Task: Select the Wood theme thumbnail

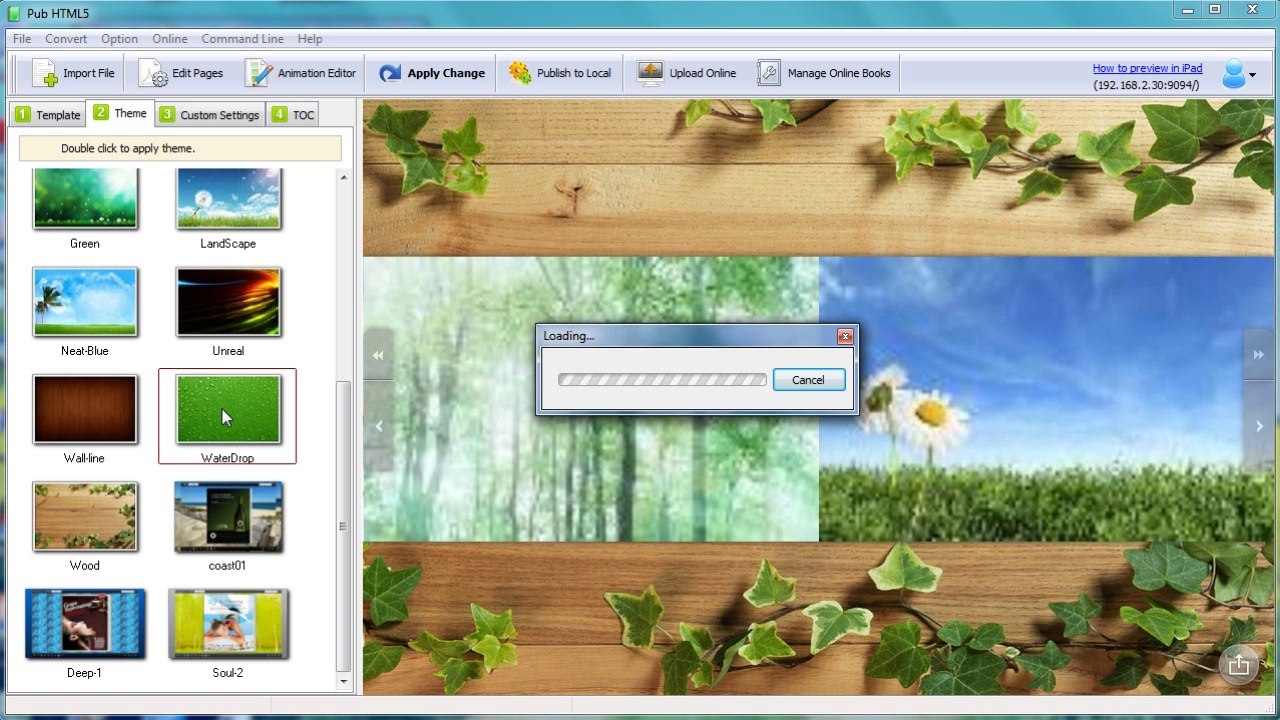Action: (85, 516)
